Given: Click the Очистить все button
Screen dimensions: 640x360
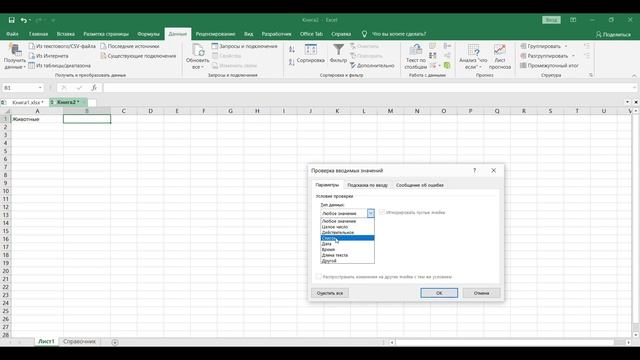Looking at the screenshot, I should pyautogui.click(x=330, y=293).
